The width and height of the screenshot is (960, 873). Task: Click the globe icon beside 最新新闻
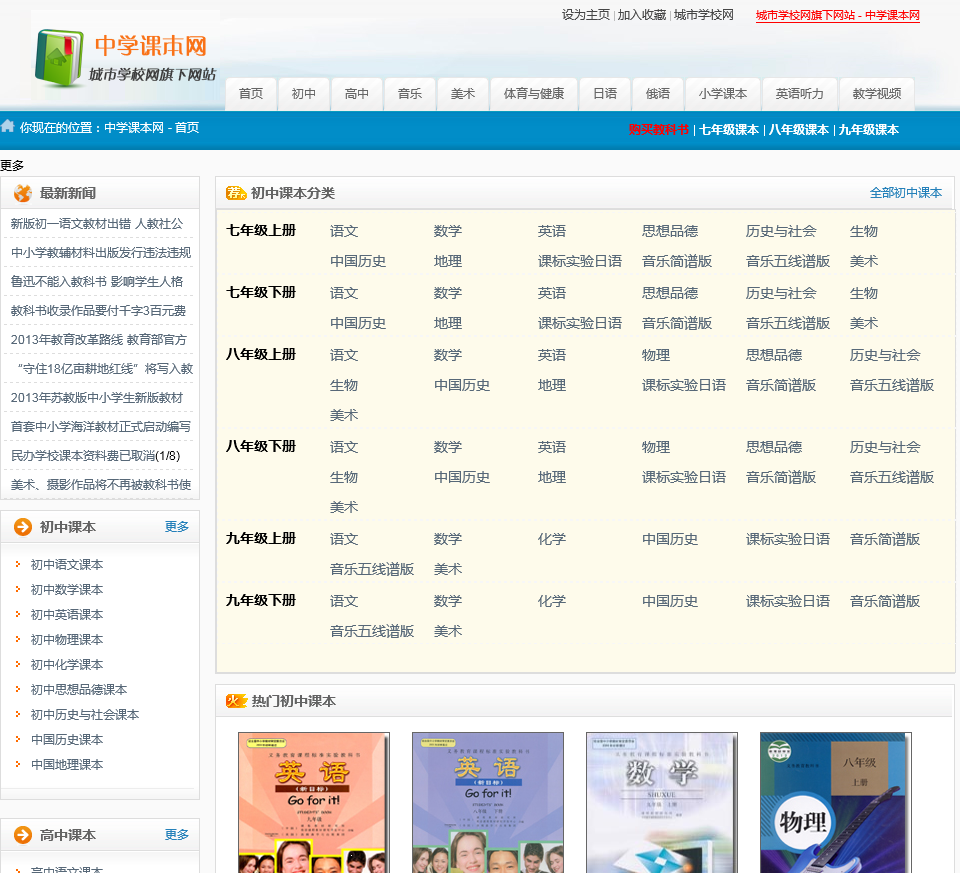click(23, 193)
